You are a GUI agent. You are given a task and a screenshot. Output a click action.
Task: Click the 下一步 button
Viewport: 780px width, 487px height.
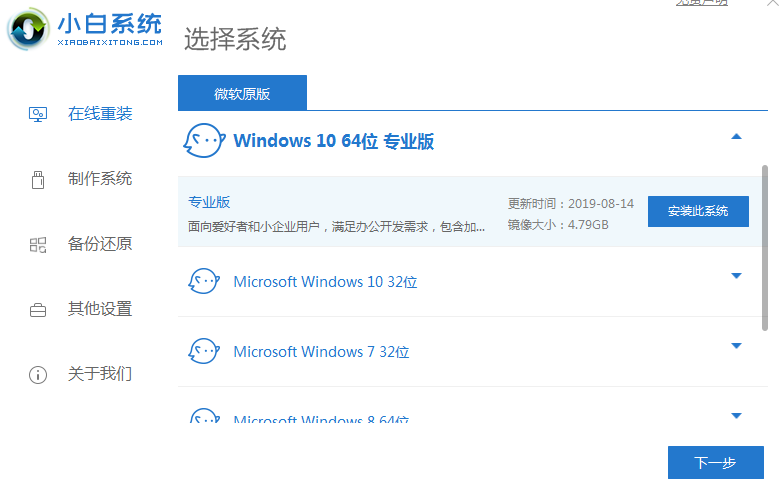click(x=715, y=462)
